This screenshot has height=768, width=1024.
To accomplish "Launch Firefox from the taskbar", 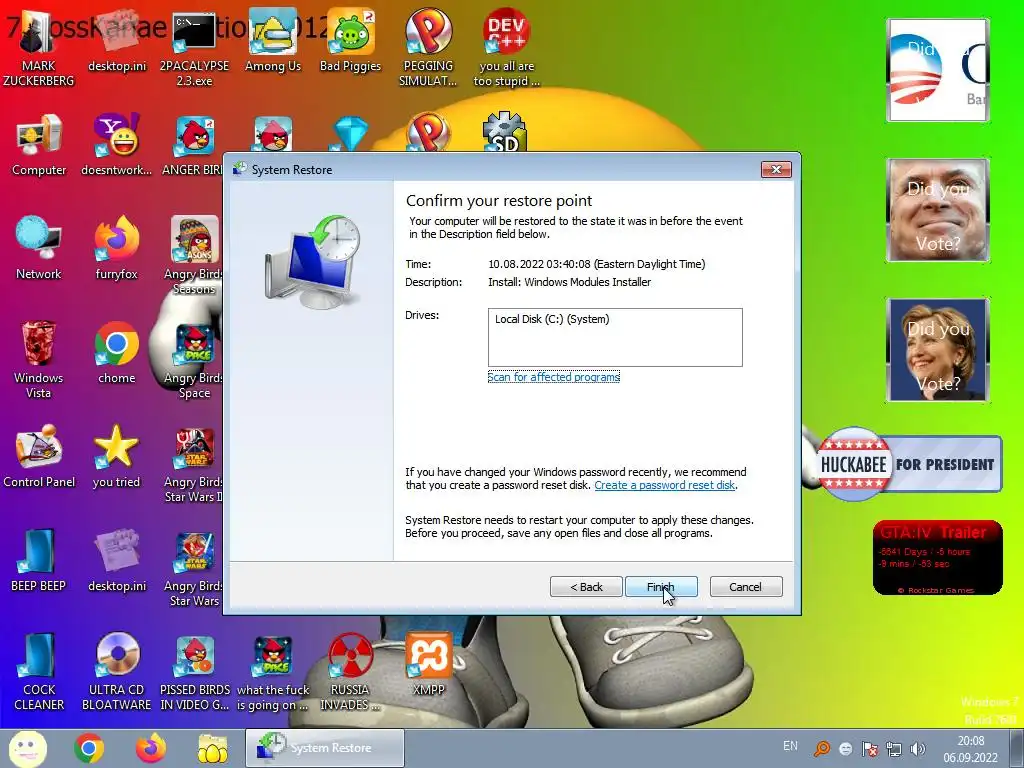I will pyautogui.click(x=151, y=748).
